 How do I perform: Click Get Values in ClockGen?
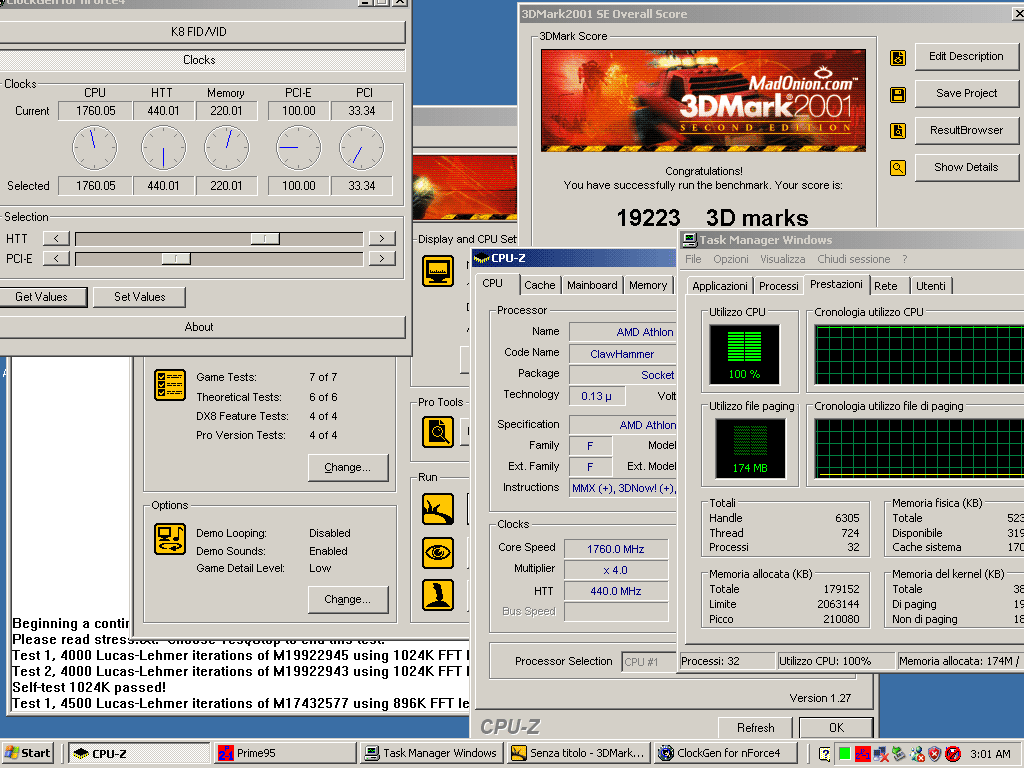(42, 297)
